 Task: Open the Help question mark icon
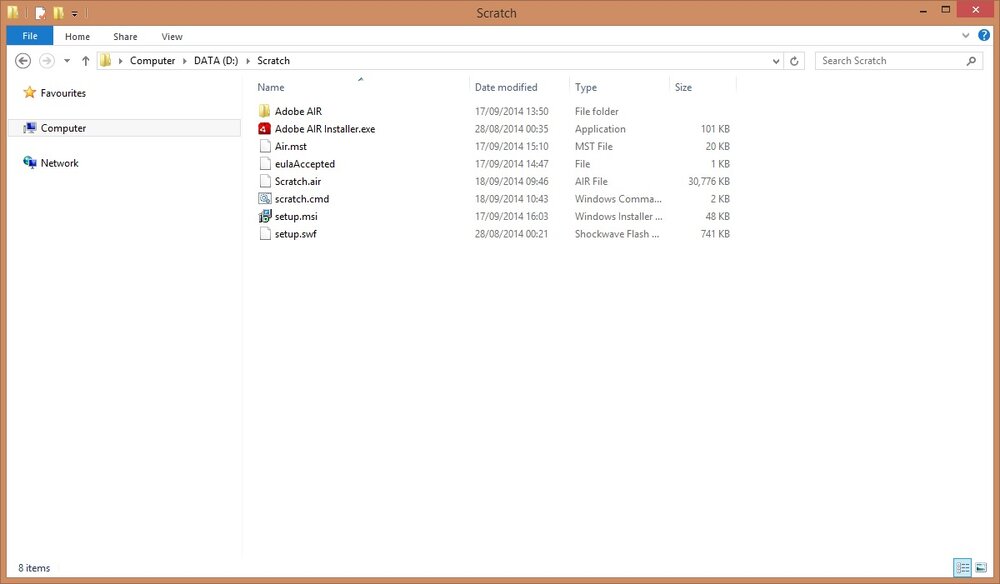tap(984, 36)
